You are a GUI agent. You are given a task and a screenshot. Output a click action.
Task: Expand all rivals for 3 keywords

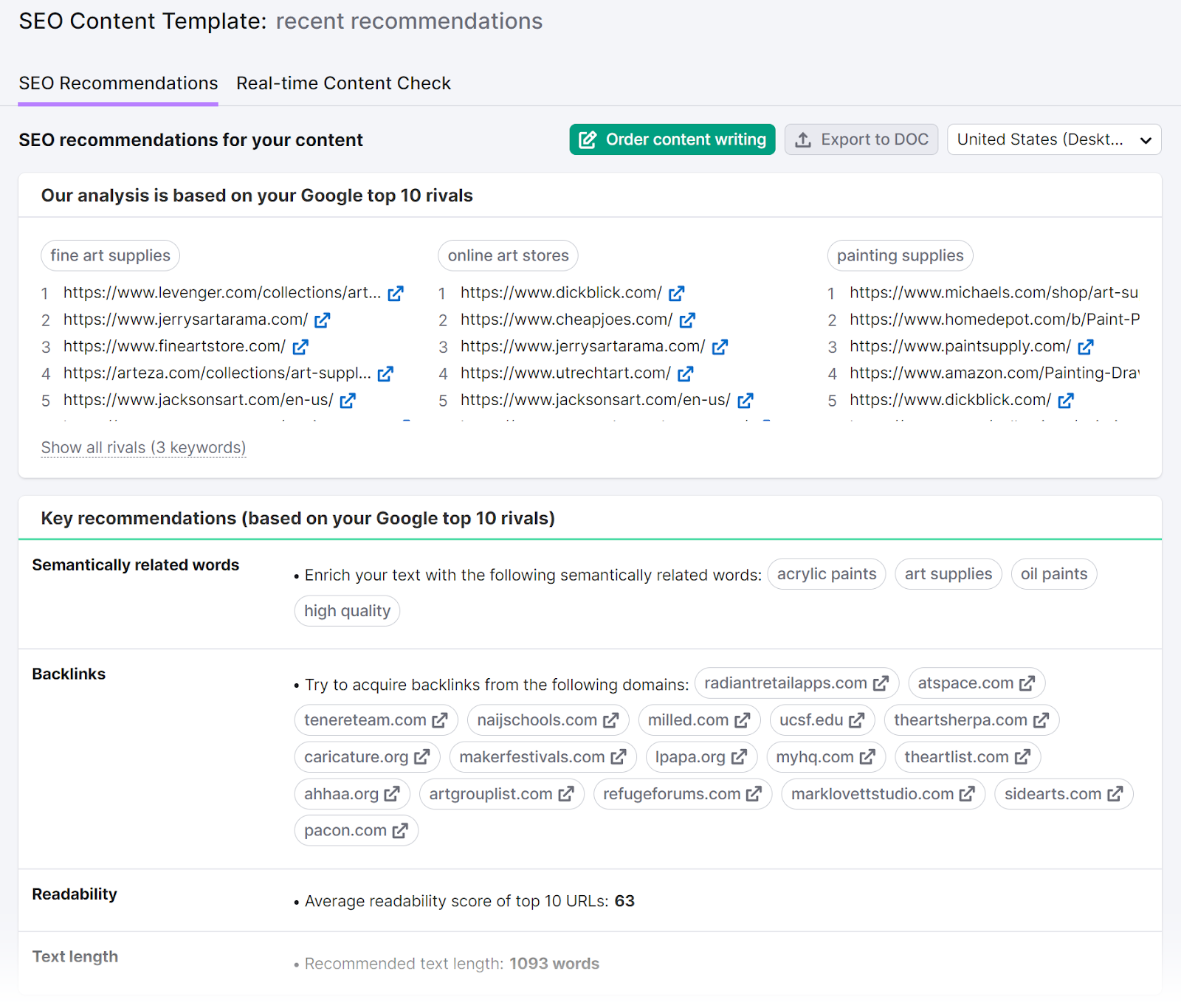[143, 448]
